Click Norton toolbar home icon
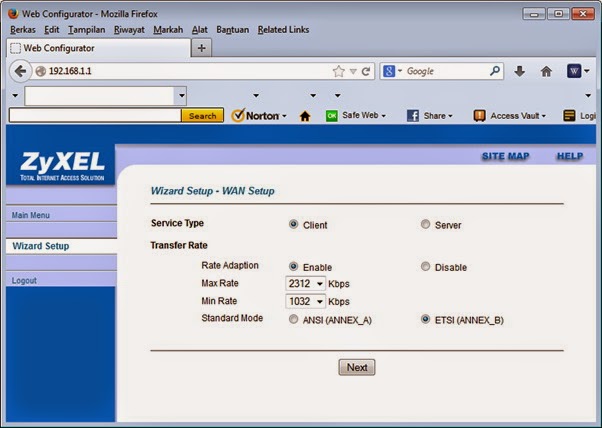Viewport: 602px width, 428px height. pyautogui.click(x=305, y=116)
